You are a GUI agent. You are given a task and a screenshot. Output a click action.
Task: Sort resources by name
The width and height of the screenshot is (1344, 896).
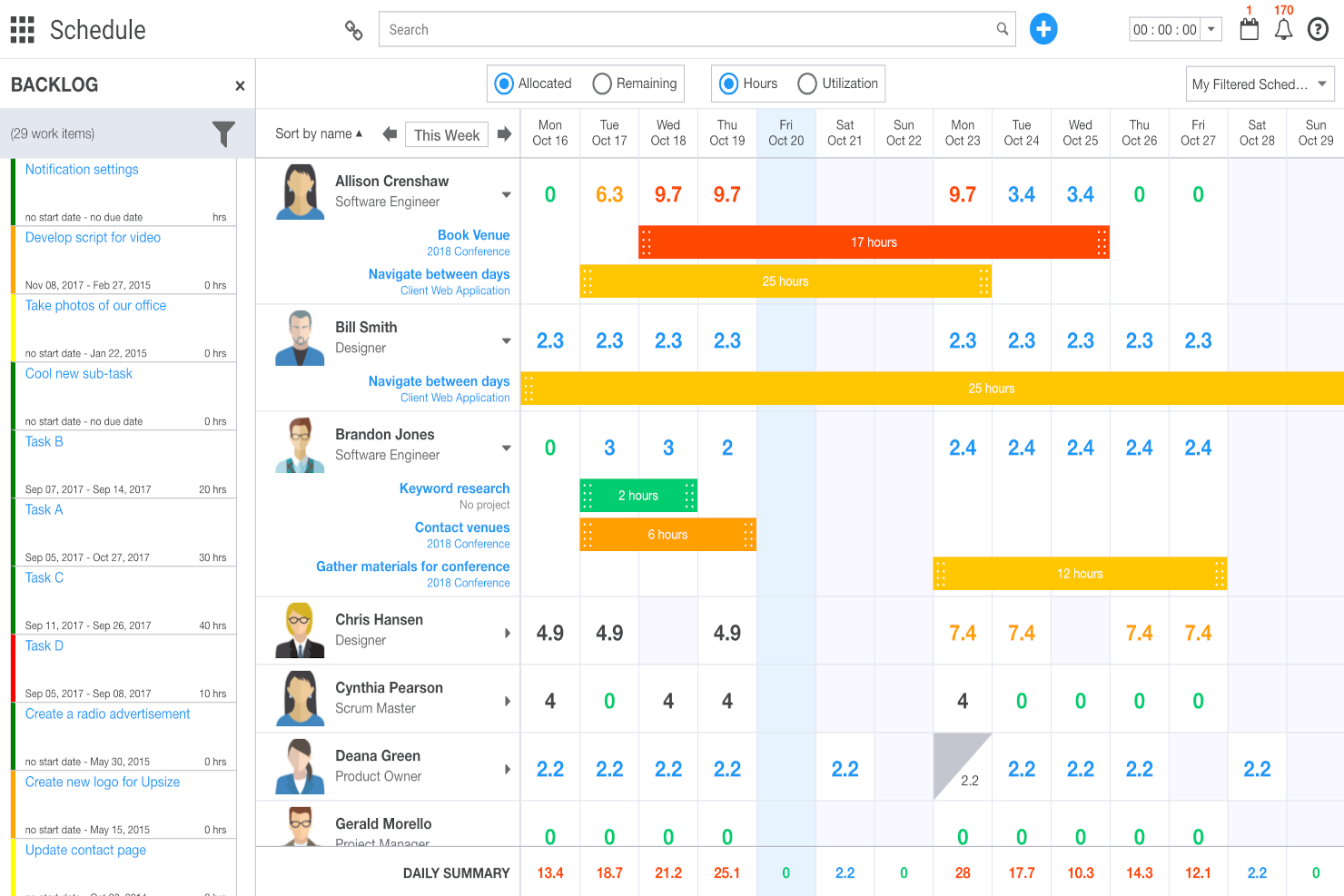[319, 133]
